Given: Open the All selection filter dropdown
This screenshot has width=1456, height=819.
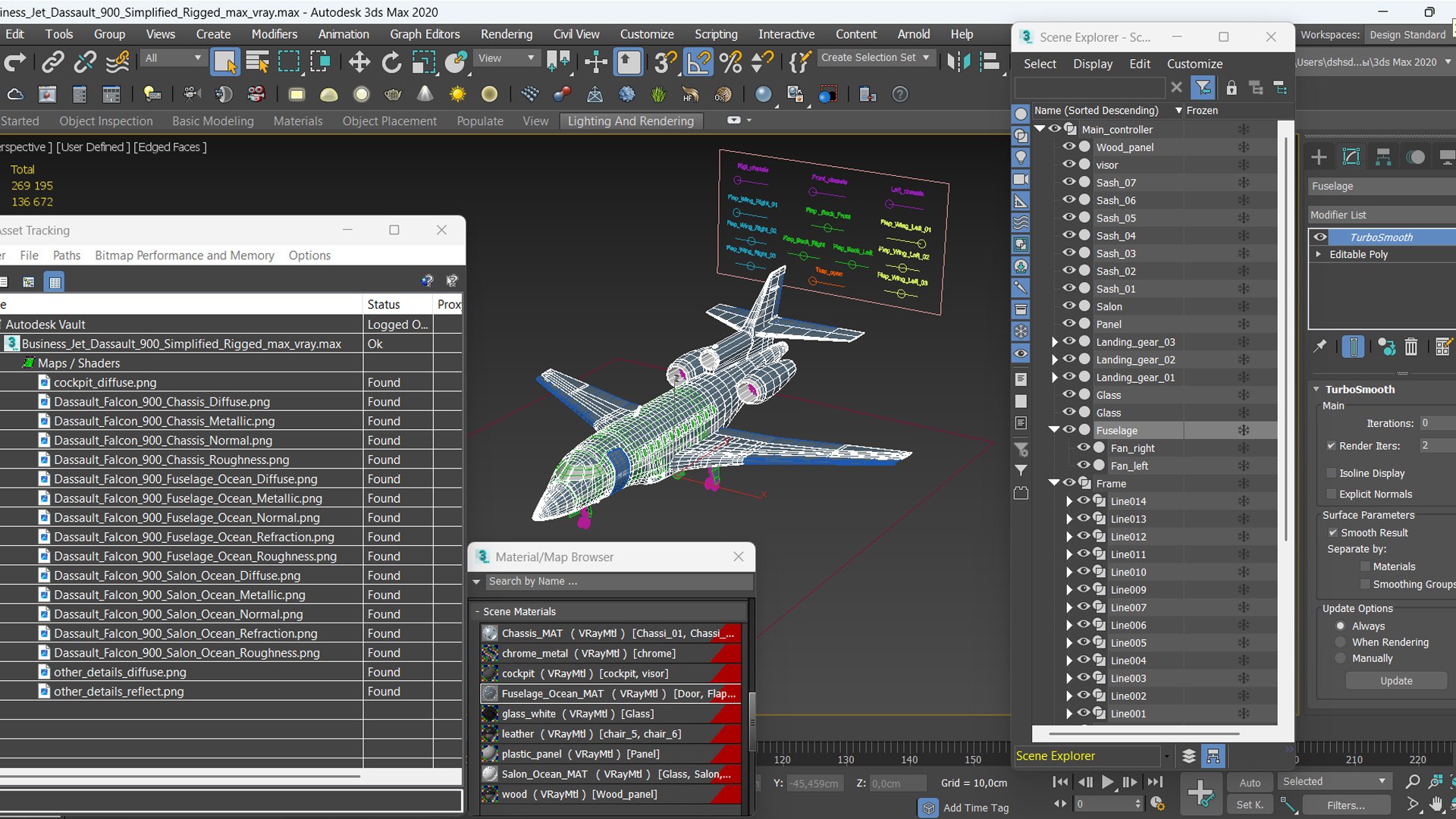Looking at the screenshot, I should (174, 58).
